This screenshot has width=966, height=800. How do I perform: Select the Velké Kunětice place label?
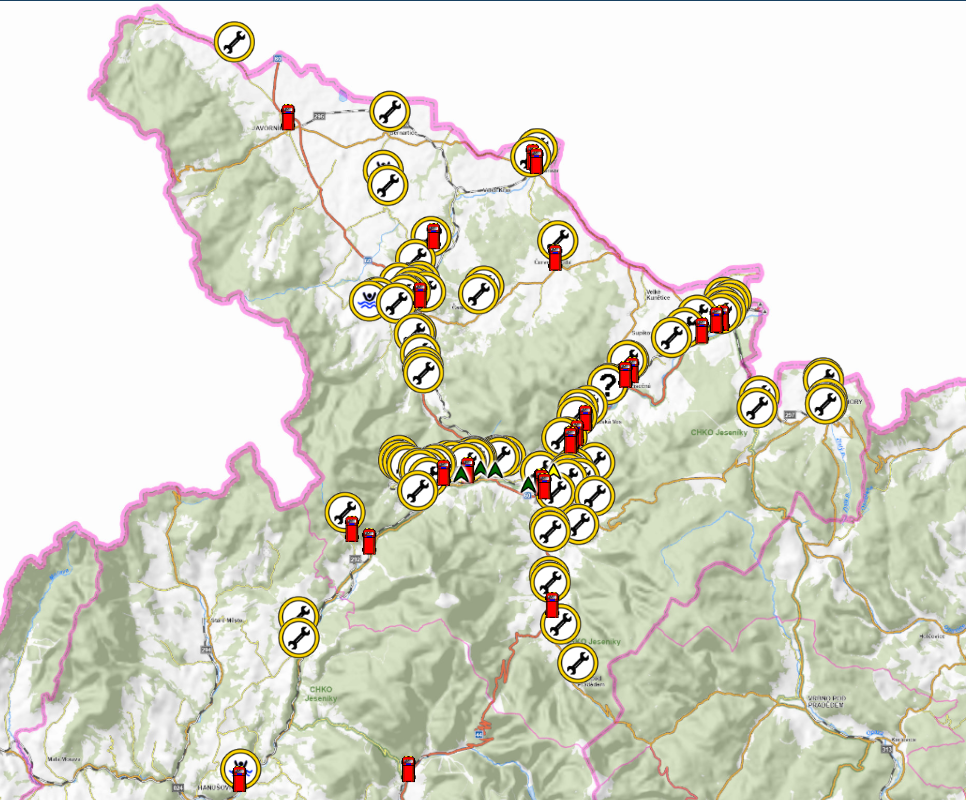coord(657,294)
